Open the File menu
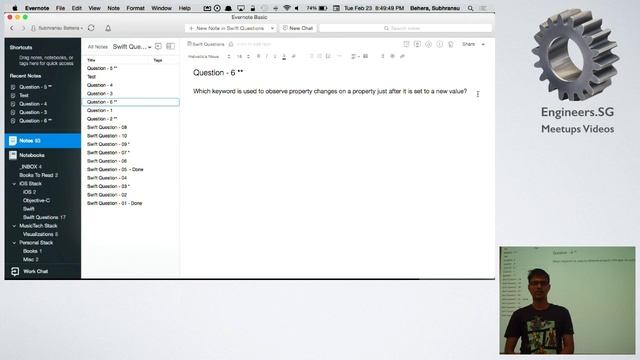The width and height of the screenshot is (640, 360). tap(60, 8)
